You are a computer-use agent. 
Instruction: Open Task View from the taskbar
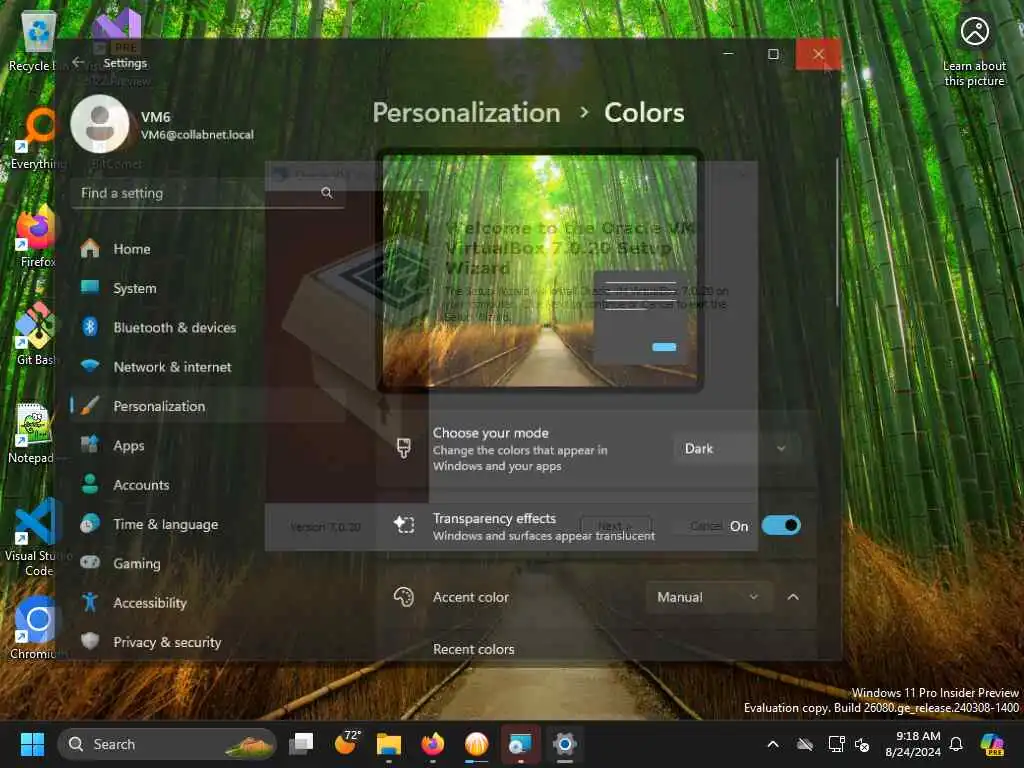click(301, 744)
